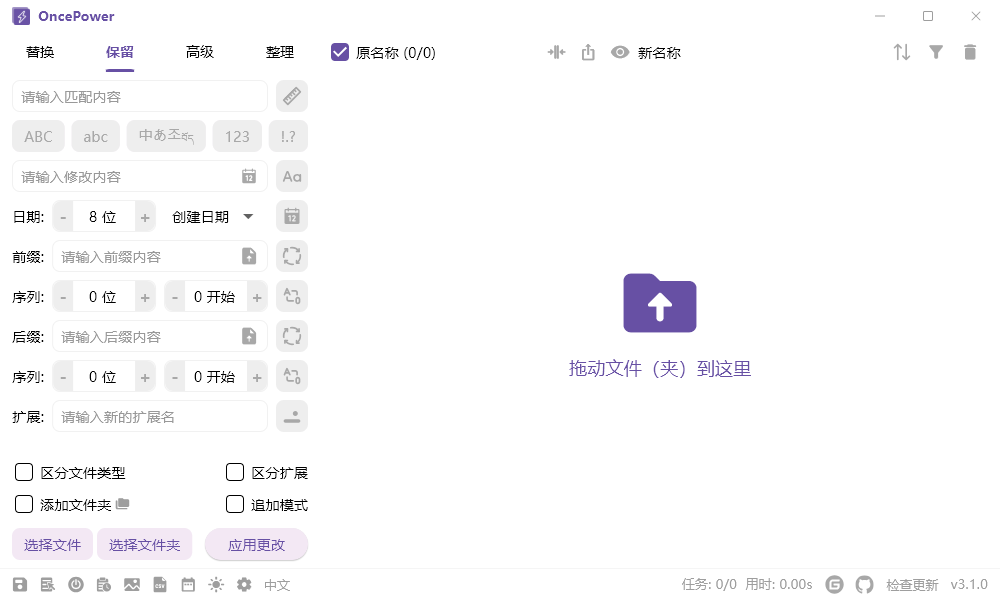Click the trash icon to clear the list
This screenshot has width=1000, height=600.
(970, 52)
